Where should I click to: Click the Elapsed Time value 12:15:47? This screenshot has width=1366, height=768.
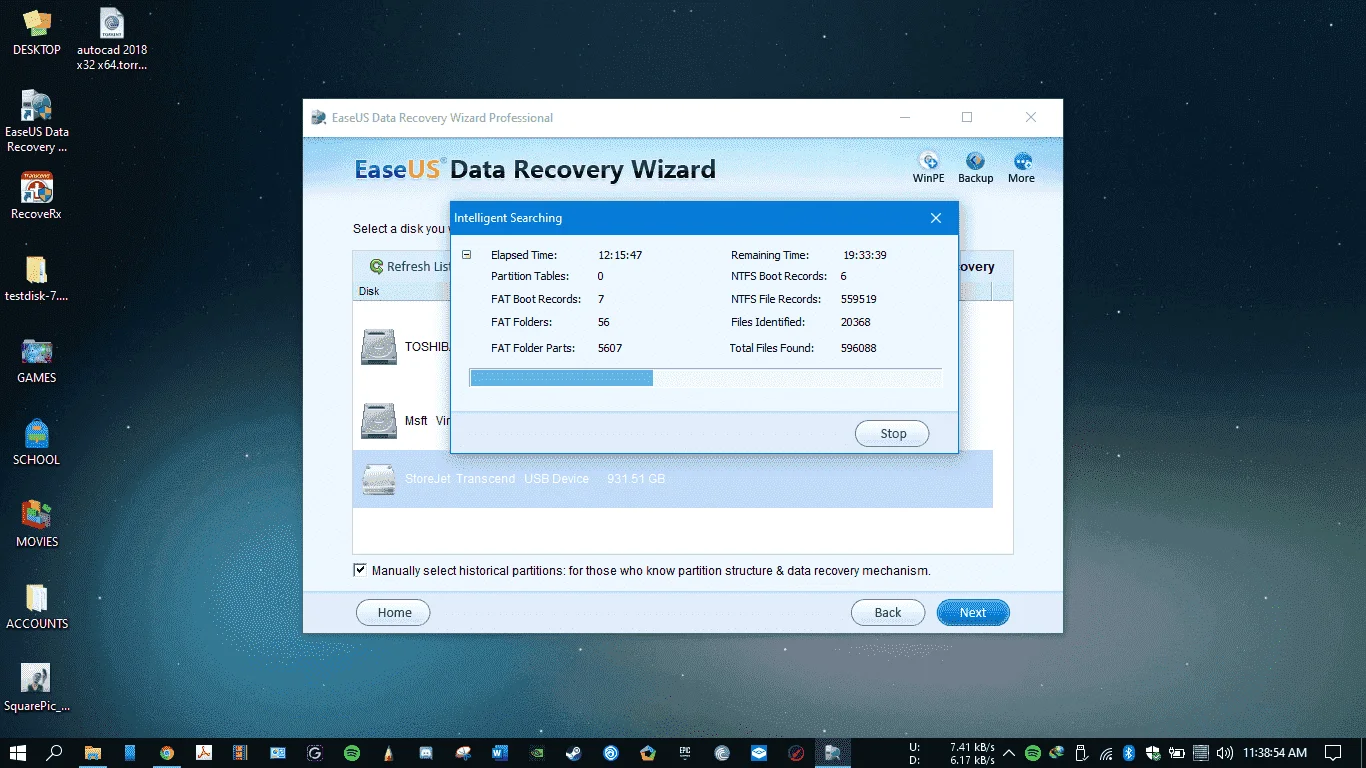point(620,255)
